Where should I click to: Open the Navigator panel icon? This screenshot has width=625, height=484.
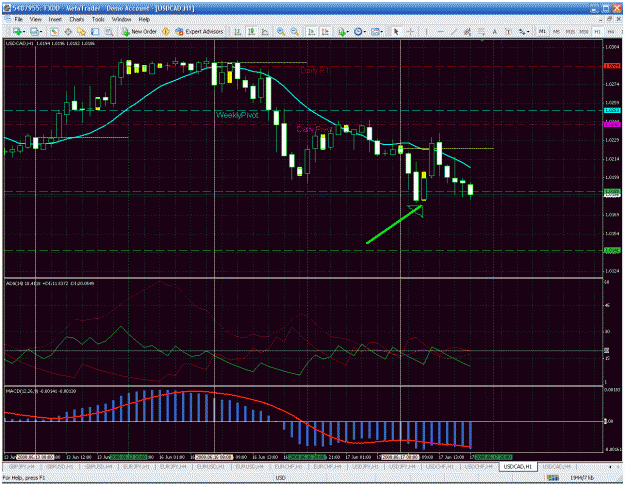[81, 31]
